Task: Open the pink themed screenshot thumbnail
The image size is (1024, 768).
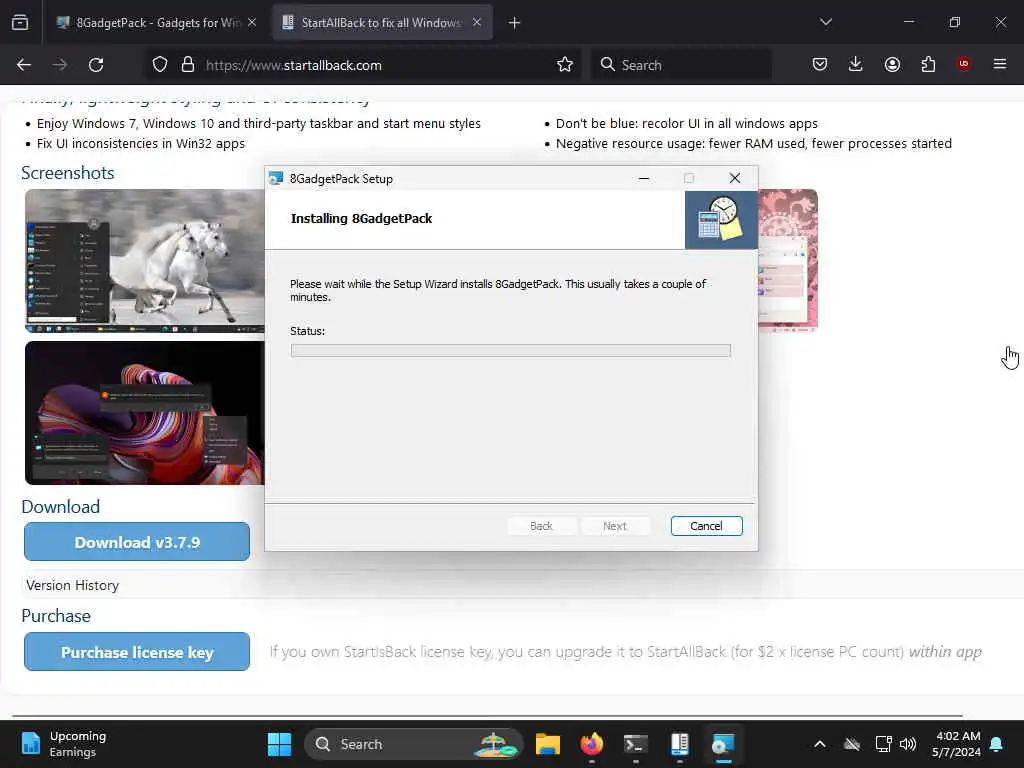Action: tap(788, 261)
